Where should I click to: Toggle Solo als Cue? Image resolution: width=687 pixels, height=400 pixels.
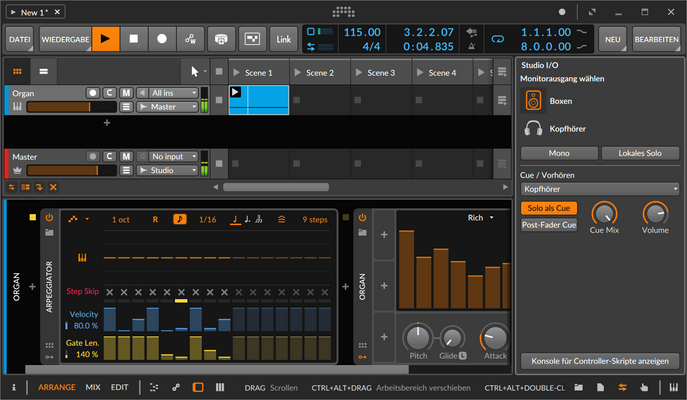click(549, 208)
